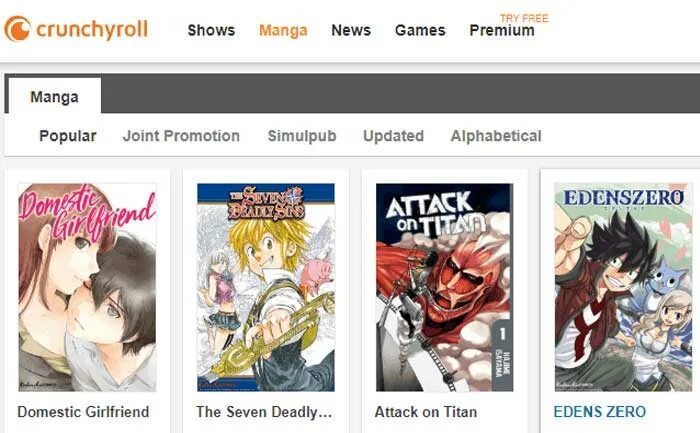The height and width of the screenshot is (433, 700).
Task: Open the EDENS ZERO cover thumbnail
Action: point(623,287)
